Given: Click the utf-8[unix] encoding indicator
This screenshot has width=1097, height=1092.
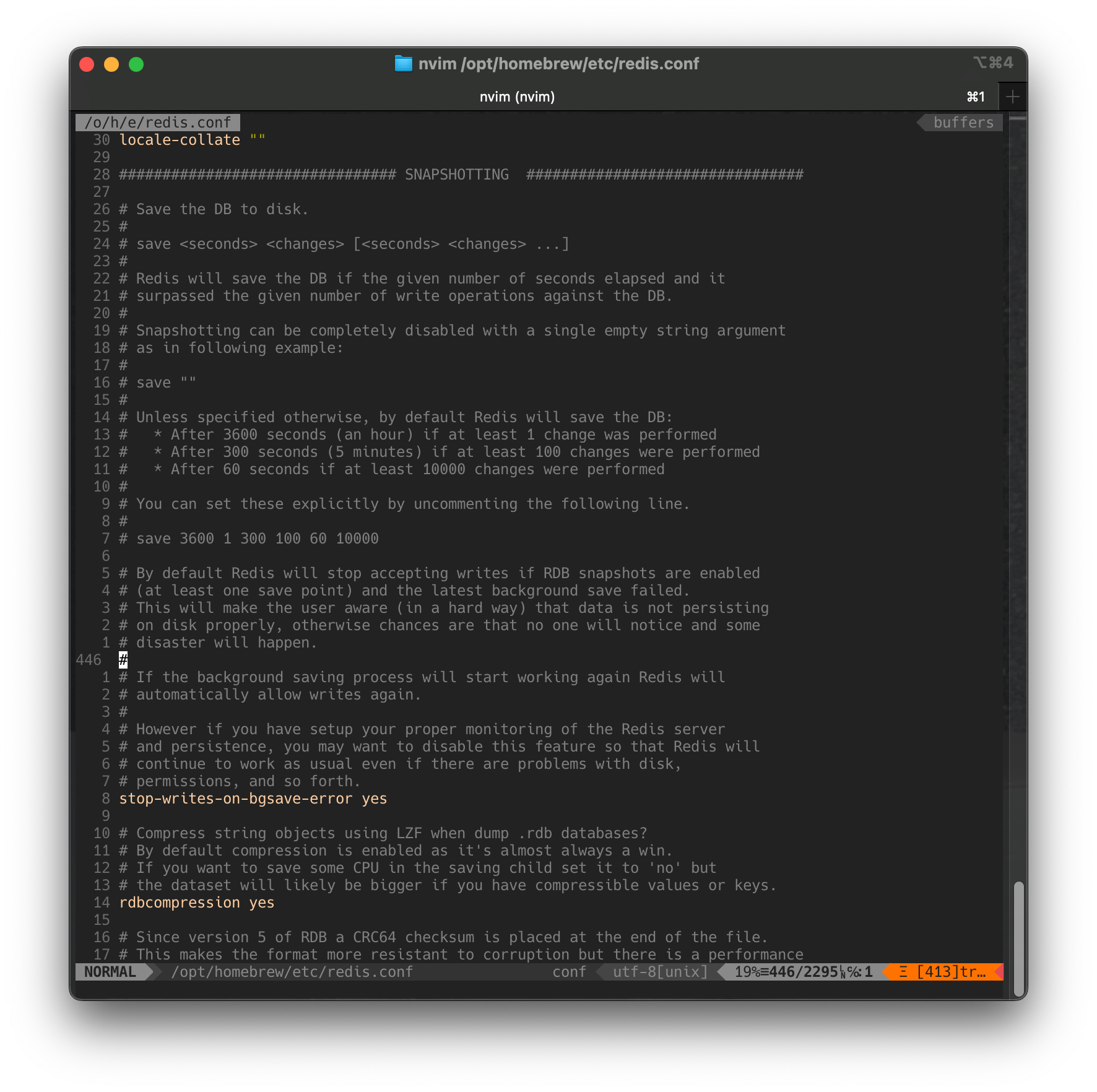Looking at the screenshot, I should click(660, 972).
